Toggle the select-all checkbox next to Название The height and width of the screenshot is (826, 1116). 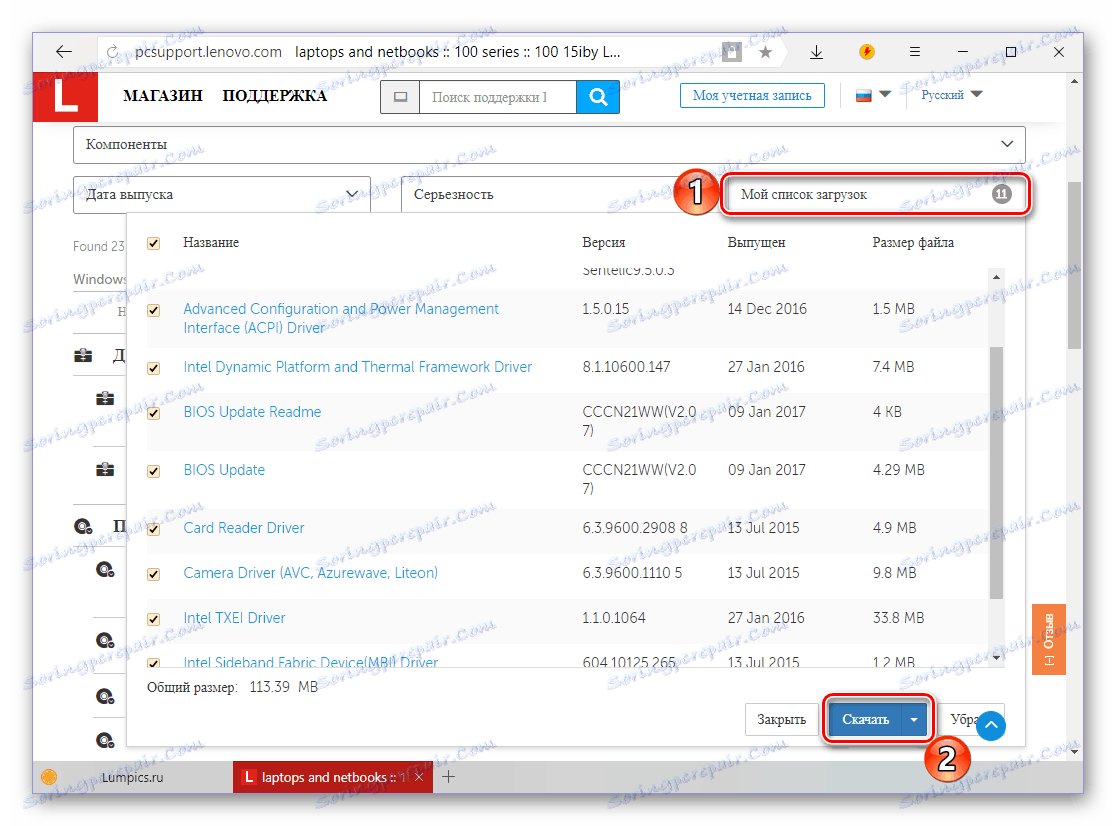(x=153, y=243)
